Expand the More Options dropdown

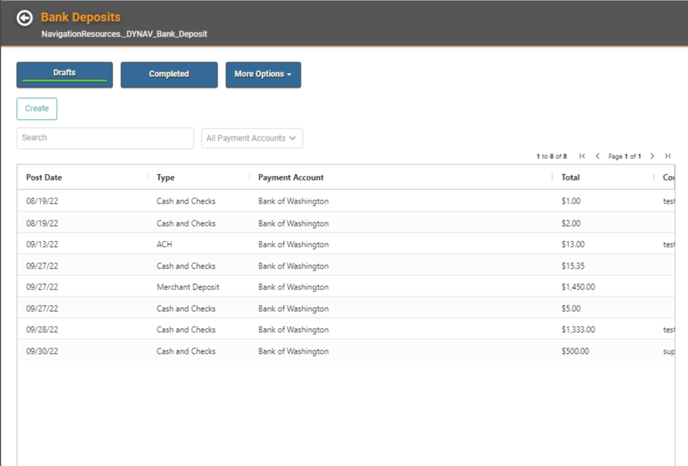tap(263, 74)
